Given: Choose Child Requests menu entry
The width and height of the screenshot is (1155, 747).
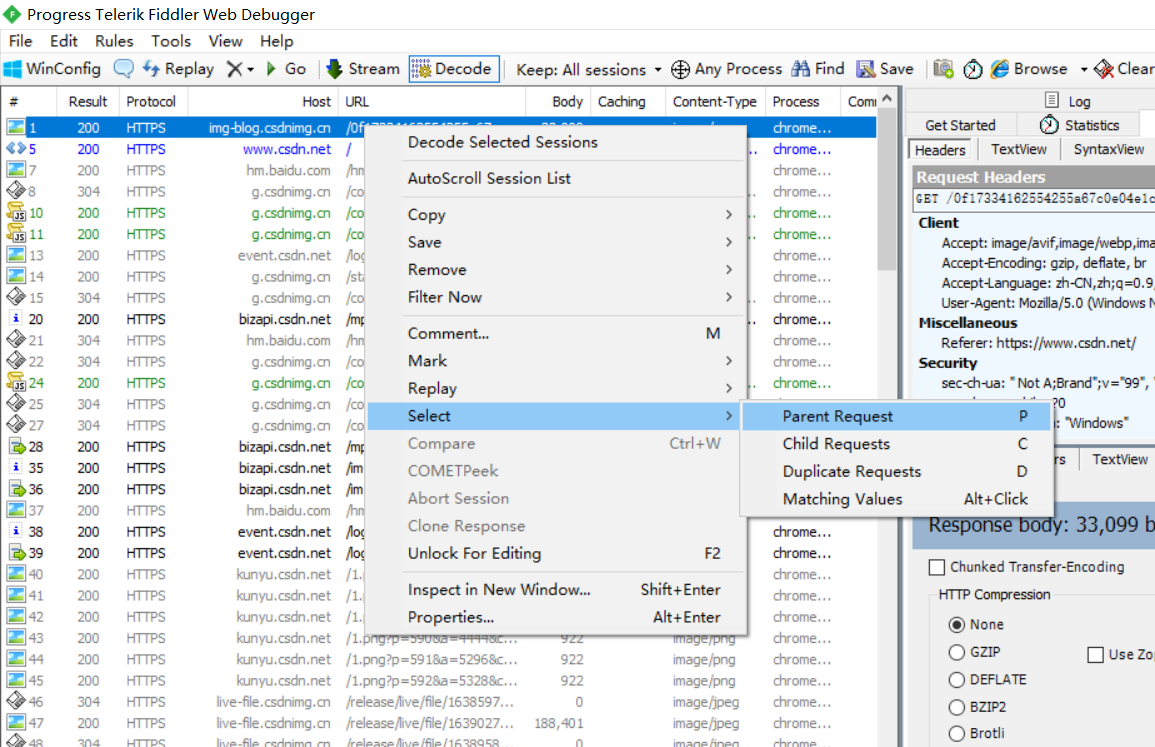Looking at the screenshot, I should coord(896,444).
